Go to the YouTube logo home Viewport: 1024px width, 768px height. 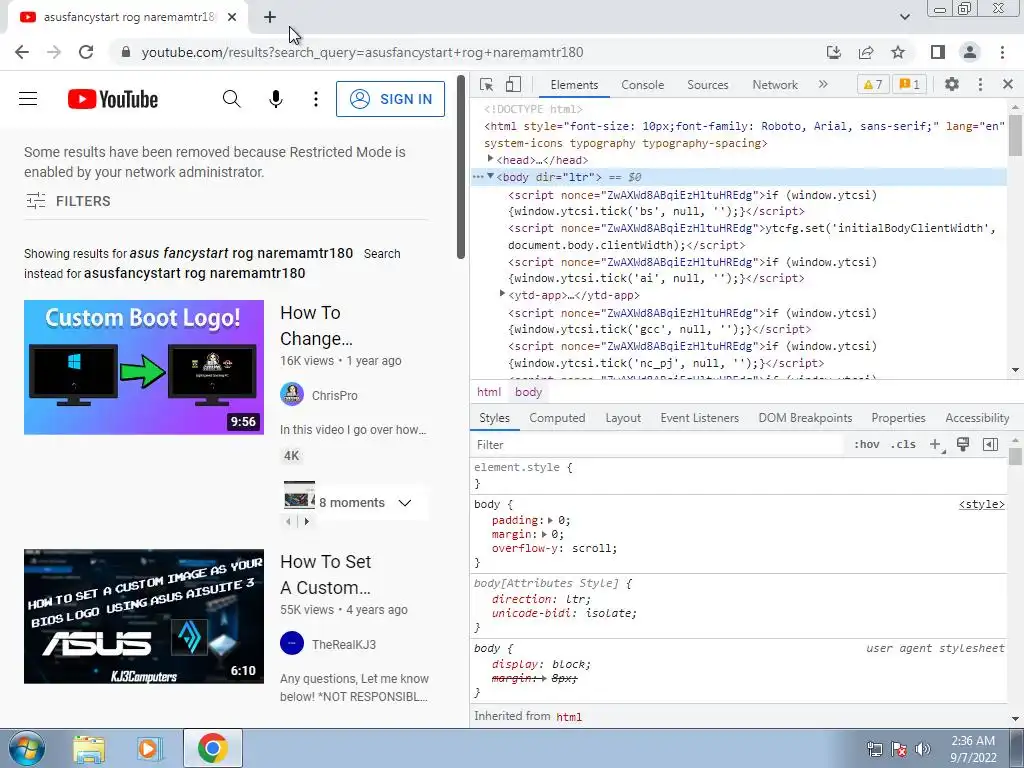click(113, 99)
